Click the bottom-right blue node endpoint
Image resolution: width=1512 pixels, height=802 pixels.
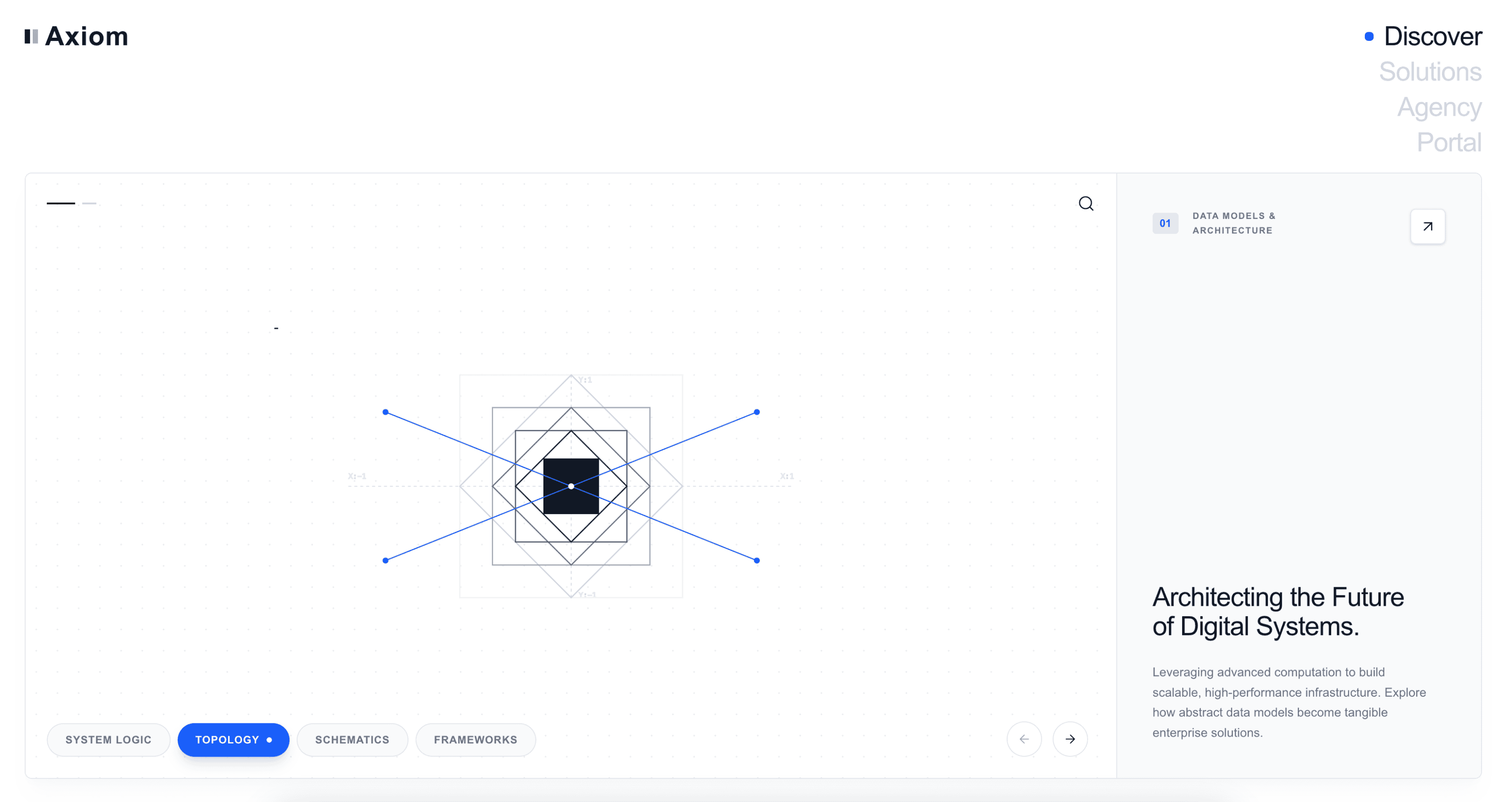(x=756, y=561)
